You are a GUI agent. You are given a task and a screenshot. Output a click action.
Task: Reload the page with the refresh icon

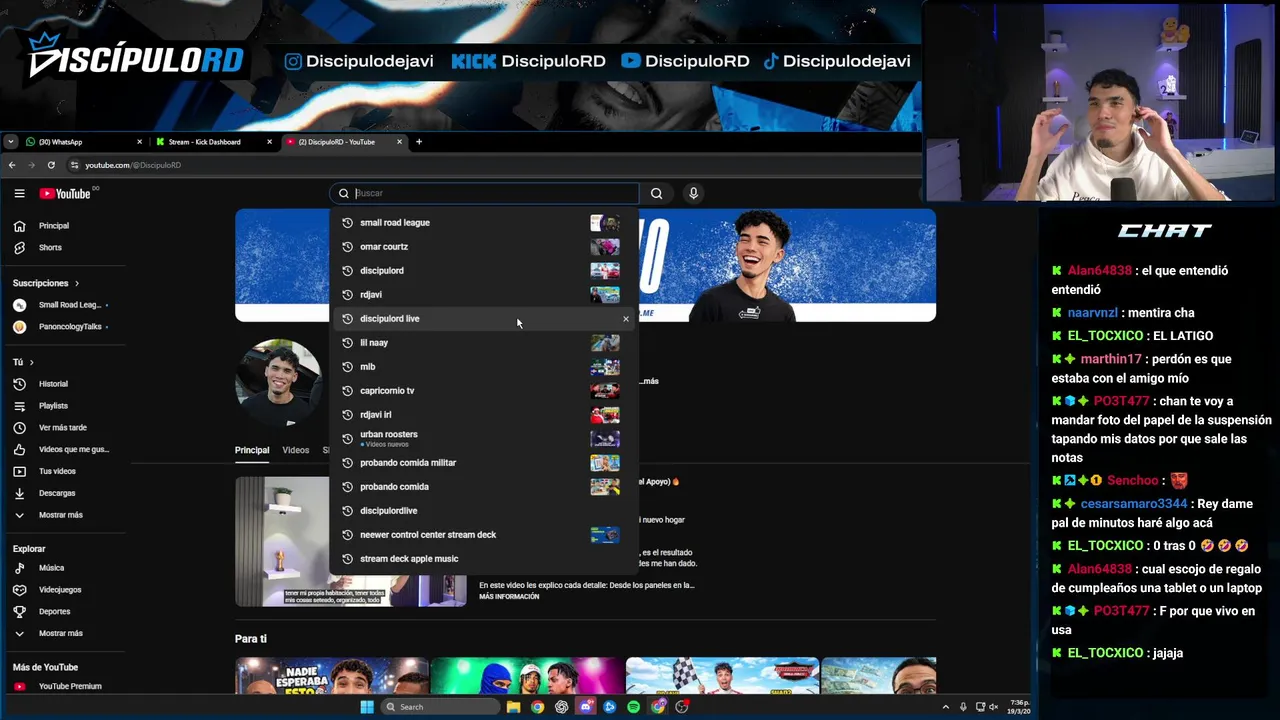(x=51, y=165)
